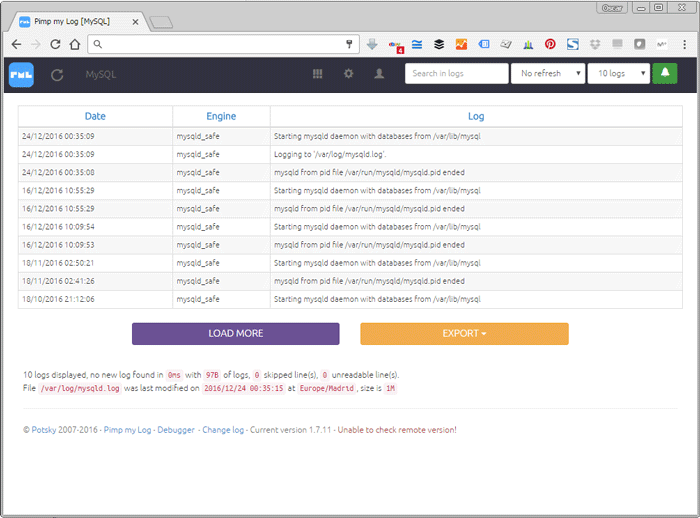This screenshot has height=518, width=700.
Task: Open a new browser tab
Action: coord(161,22)
